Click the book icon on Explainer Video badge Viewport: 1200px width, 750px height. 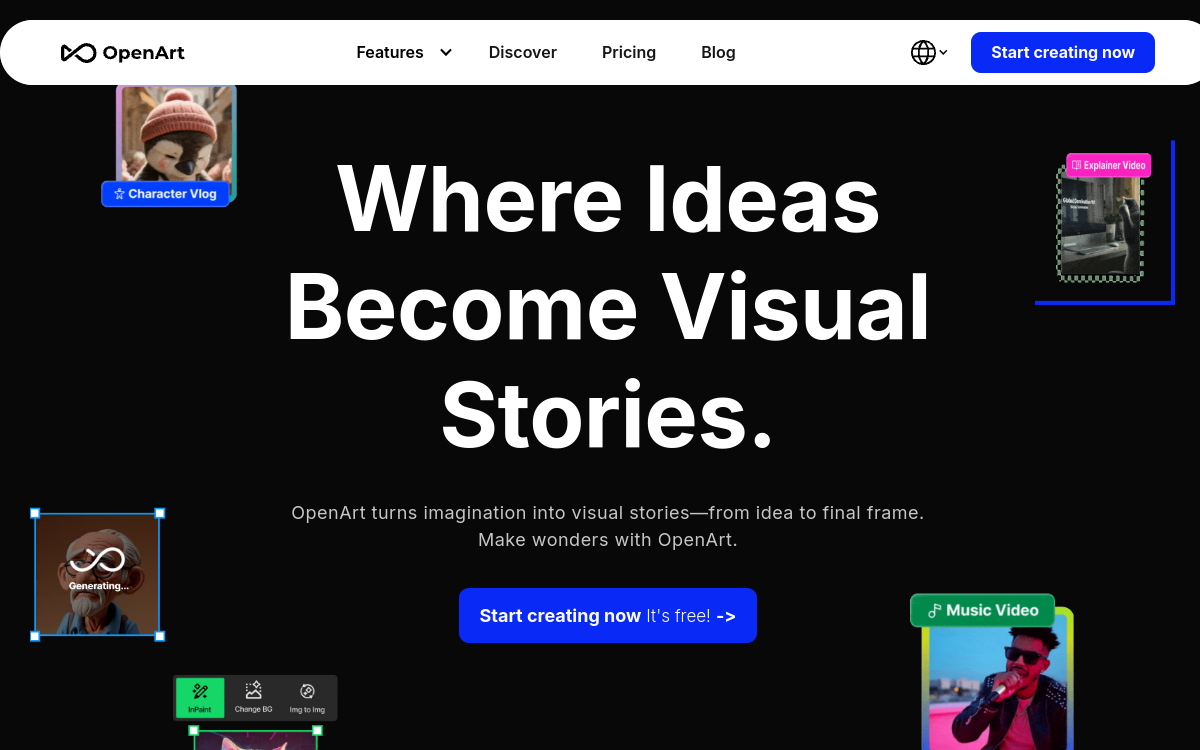coord(1075,165)
